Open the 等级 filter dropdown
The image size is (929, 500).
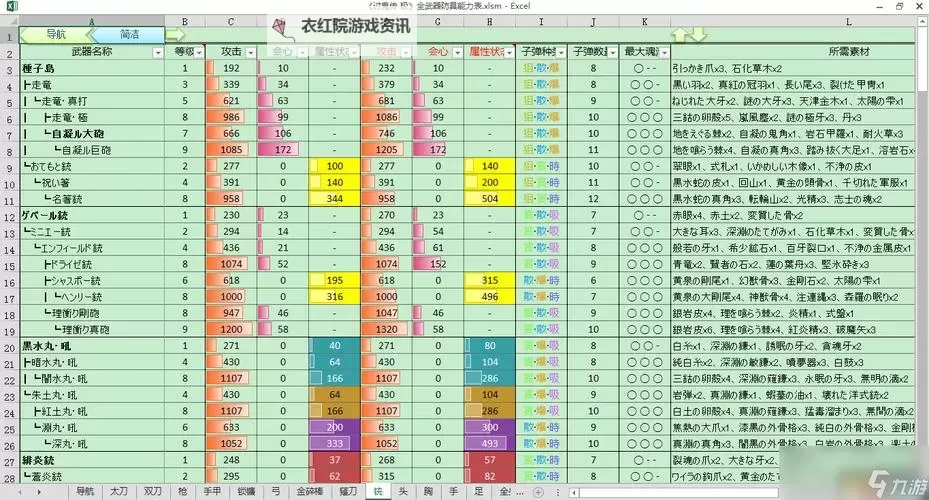[x=199, y=53]
